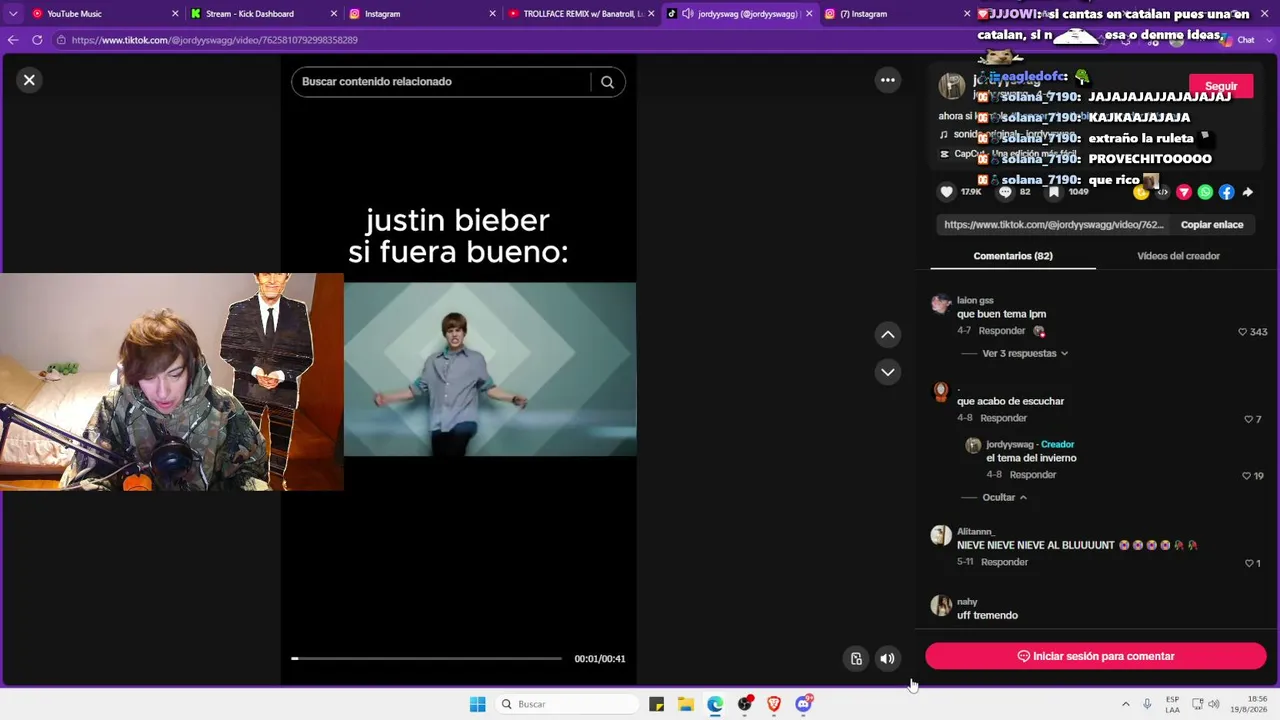1280x720 pixels.
Task: Like laion gss comment with 343 likes
Action: [x=1243, y=332]
